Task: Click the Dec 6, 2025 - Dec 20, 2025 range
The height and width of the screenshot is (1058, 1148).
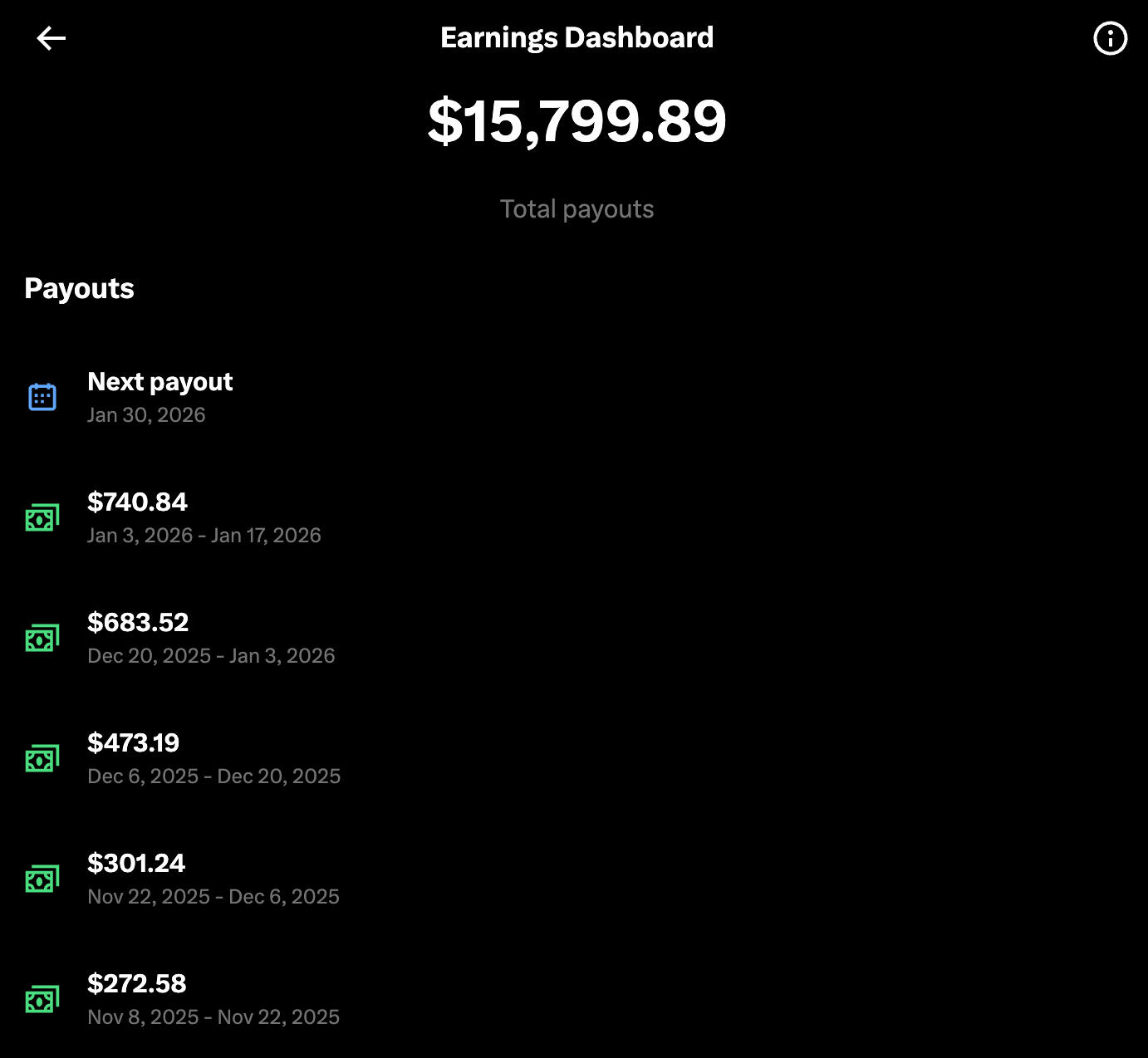Action: [x=214, y=776]
